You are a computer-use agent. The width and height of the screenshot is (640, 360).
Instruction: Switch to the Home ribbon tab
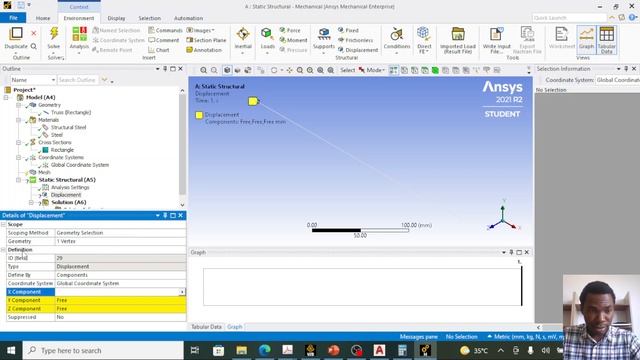pyautogui.click(x=43, y=18)
